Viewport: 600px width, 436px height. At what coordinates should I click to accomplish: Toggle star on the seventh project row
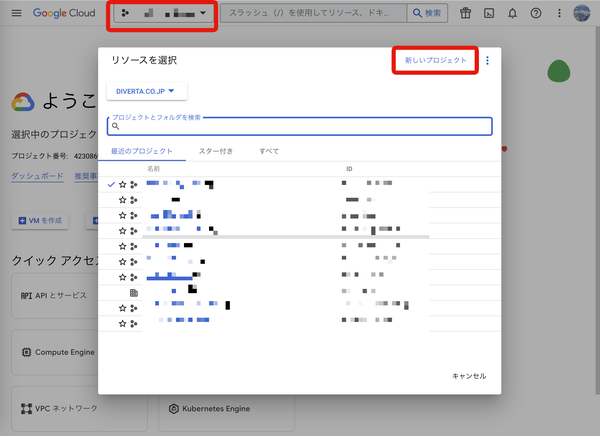[x=122, y=277]
